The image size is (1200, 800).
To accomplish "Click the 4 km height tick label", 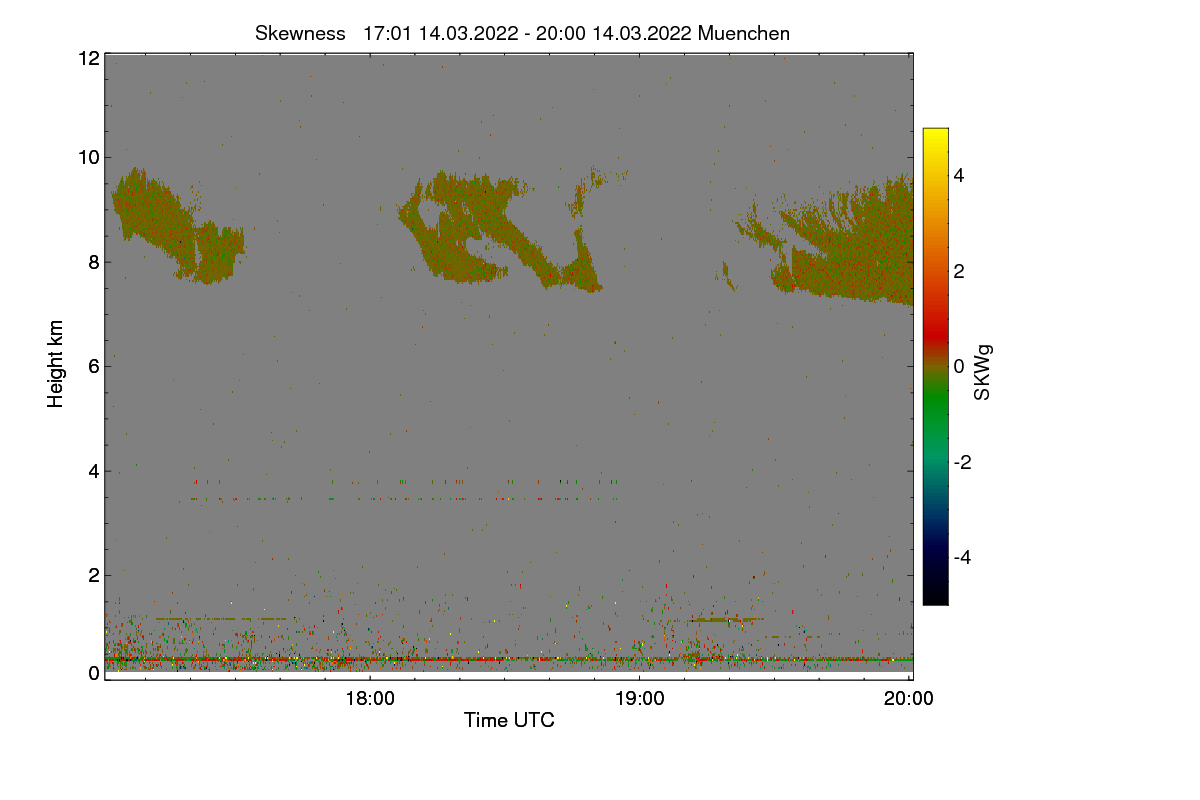I will click(x=92, y=471).
